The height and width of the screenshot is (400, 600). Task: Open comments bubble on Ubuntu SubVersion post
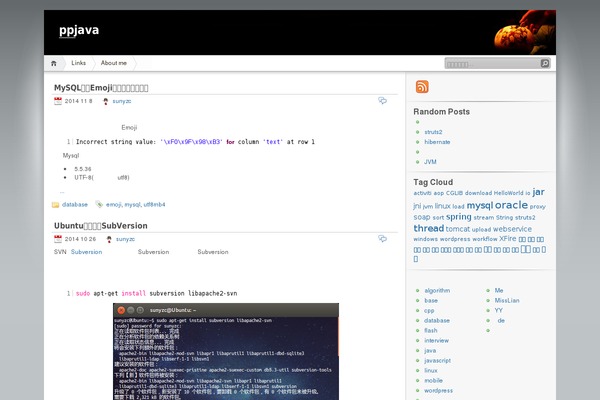(382, 239)
